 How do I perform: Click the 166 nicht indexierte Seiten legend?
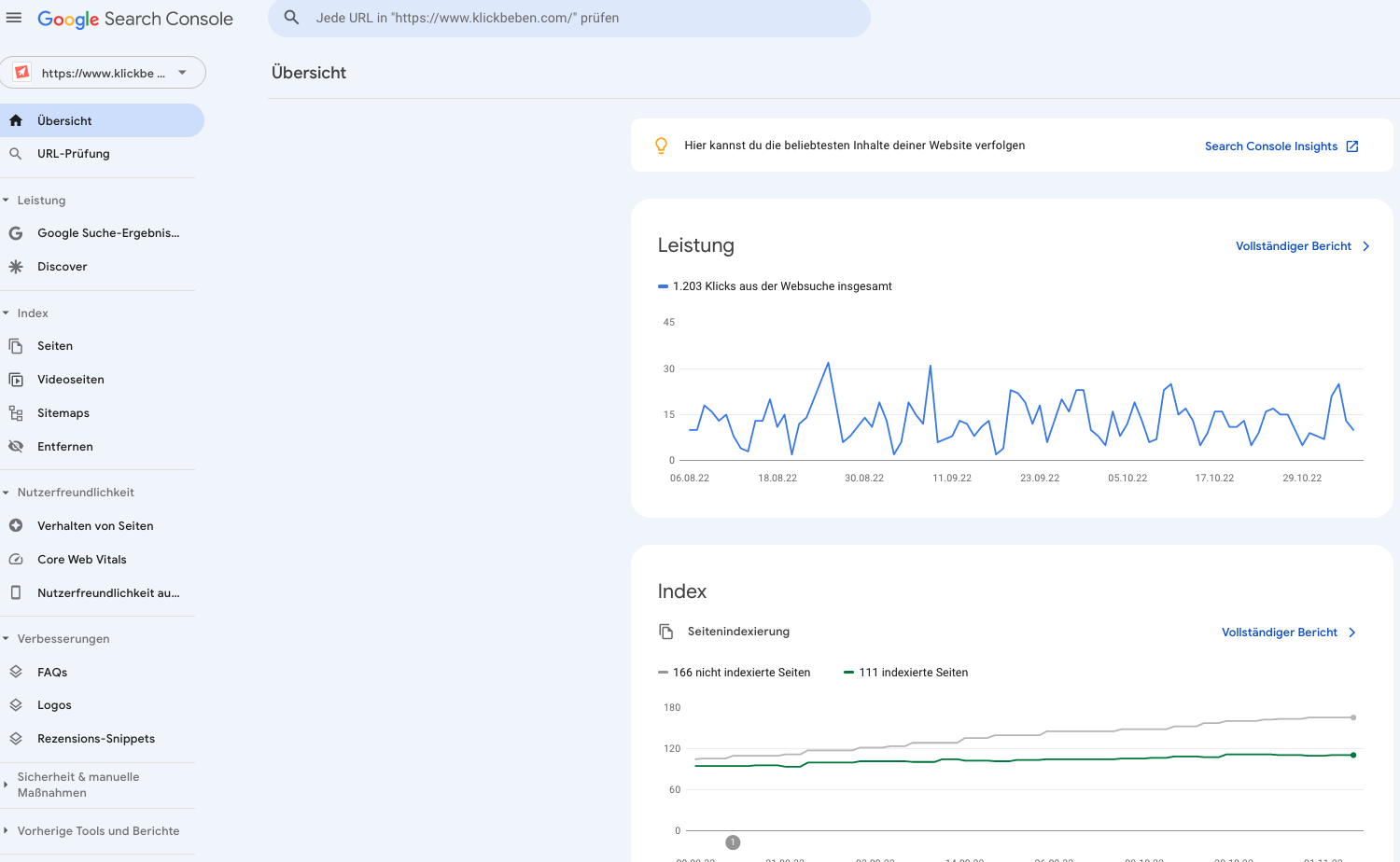[735, 673]
